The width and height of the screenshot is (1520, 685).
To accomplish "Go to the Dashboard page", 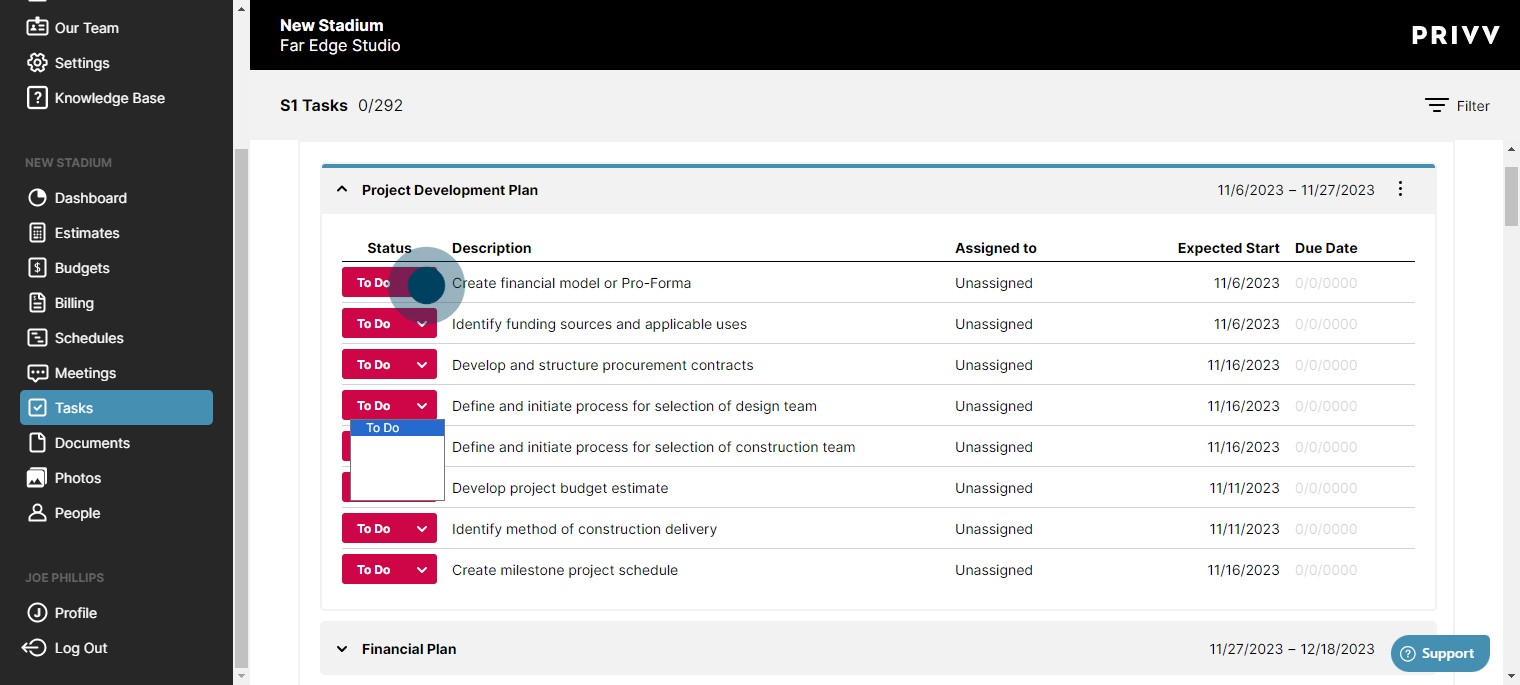I will [116, 198].
